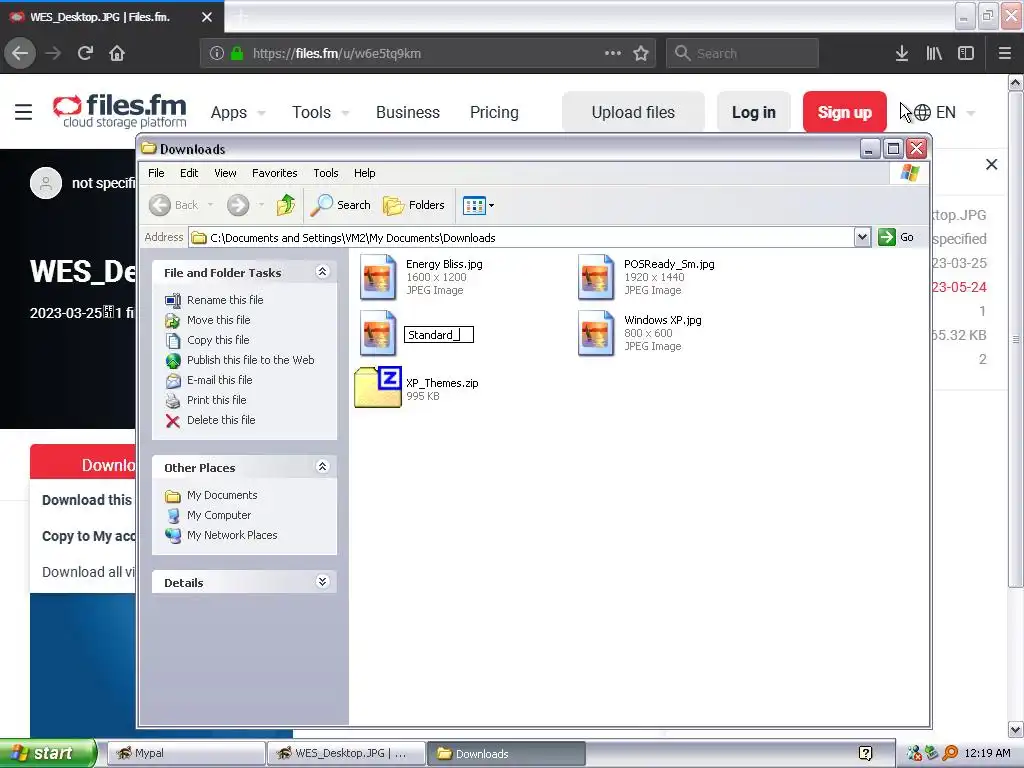Open My Documents in Other Places
Viewport: 1024px width, 768px height.
222,495
